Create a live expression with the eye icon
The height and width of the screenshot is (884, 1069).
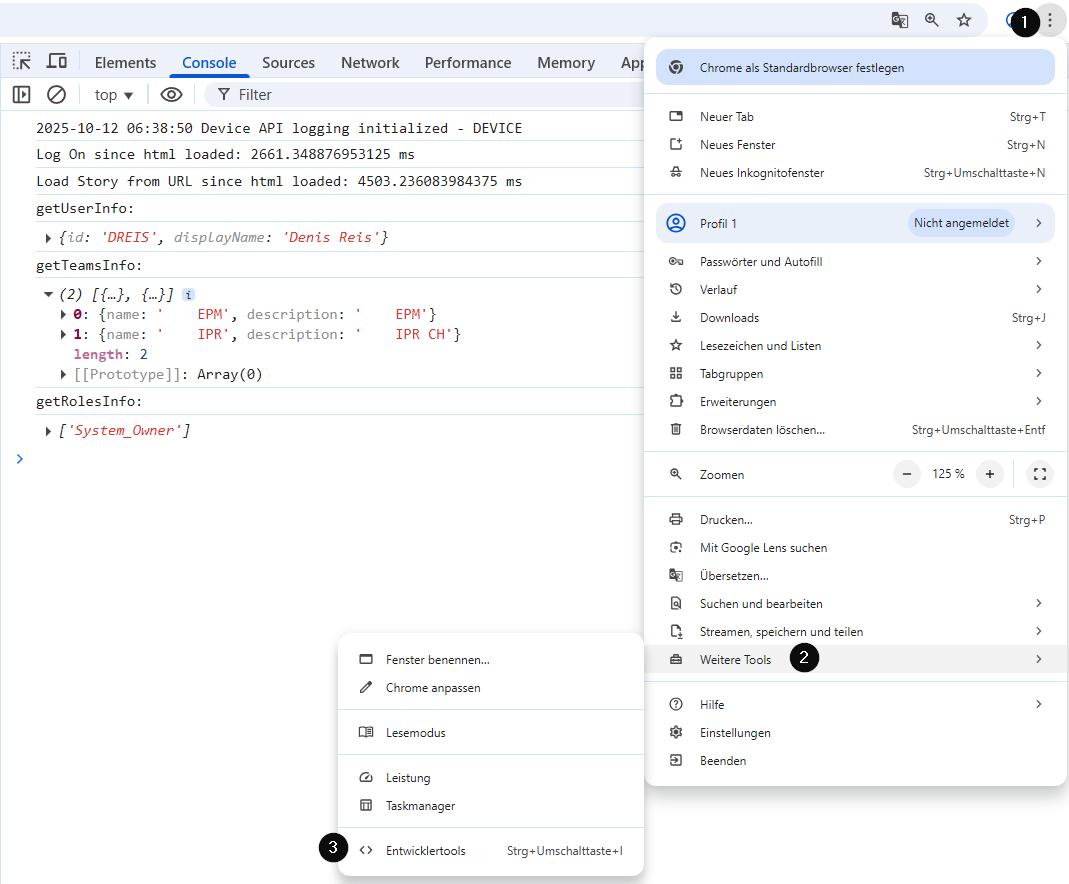point(171,95)
